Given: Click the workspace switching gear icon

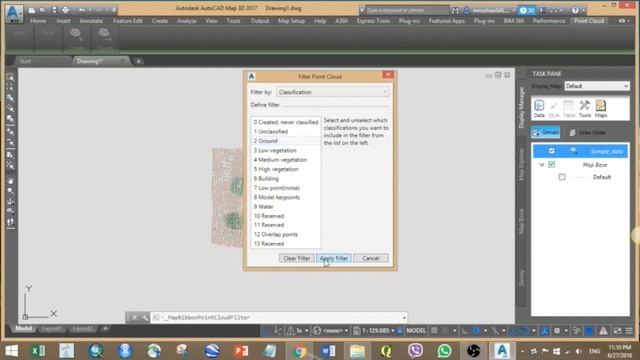Looking at the screenshot, I should pyautogui.click(x=556, y=331).
